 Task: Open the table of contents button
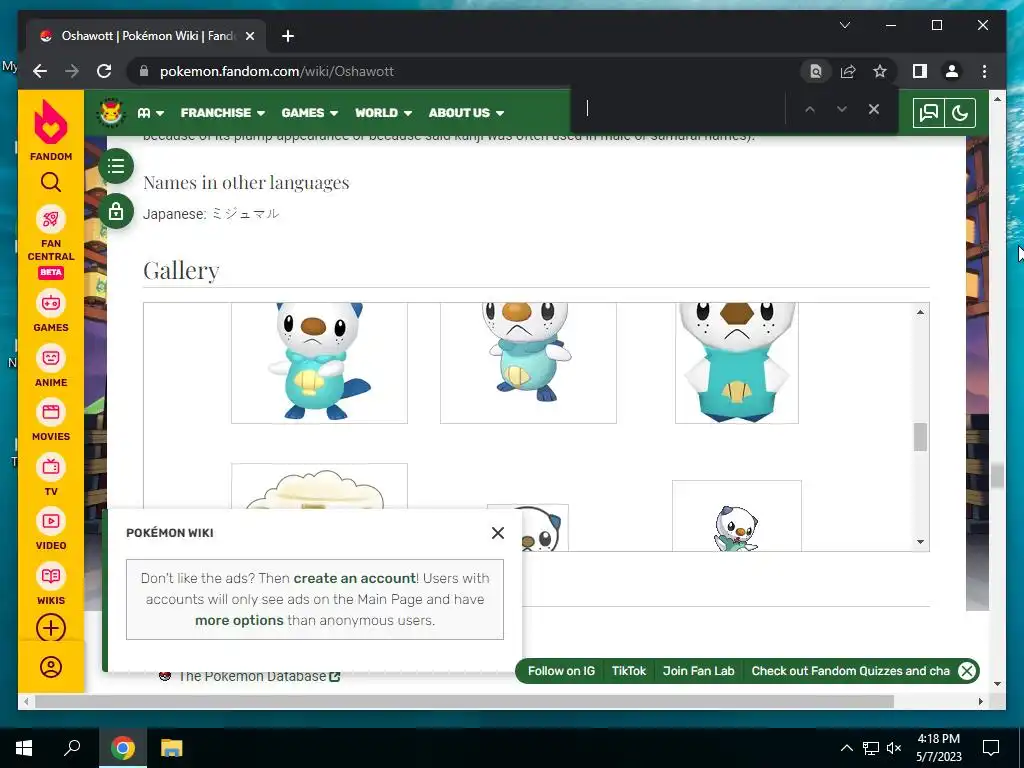click(x=116, y=166)
